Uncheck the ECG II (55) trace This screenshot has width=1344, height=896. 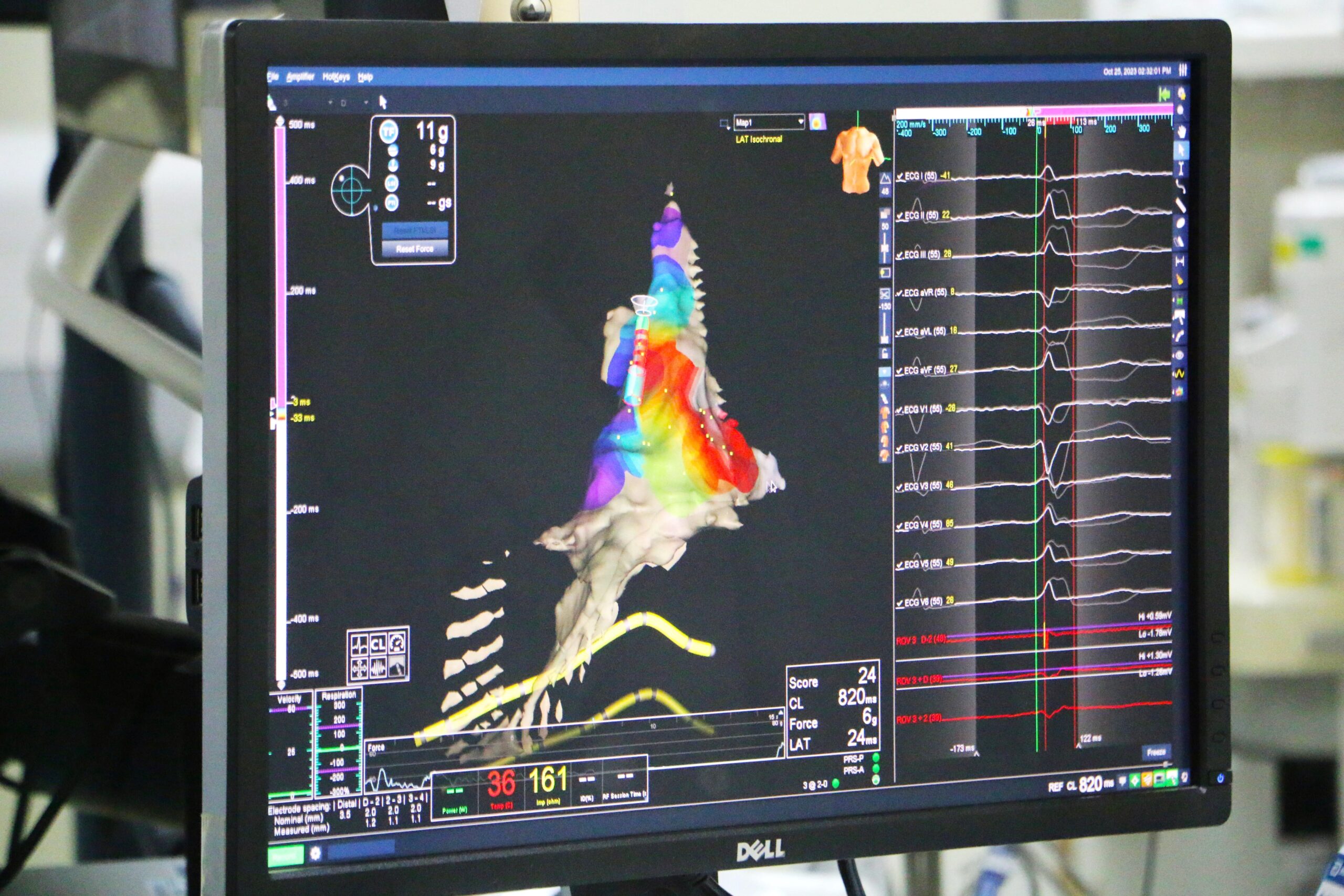point(900,216)
